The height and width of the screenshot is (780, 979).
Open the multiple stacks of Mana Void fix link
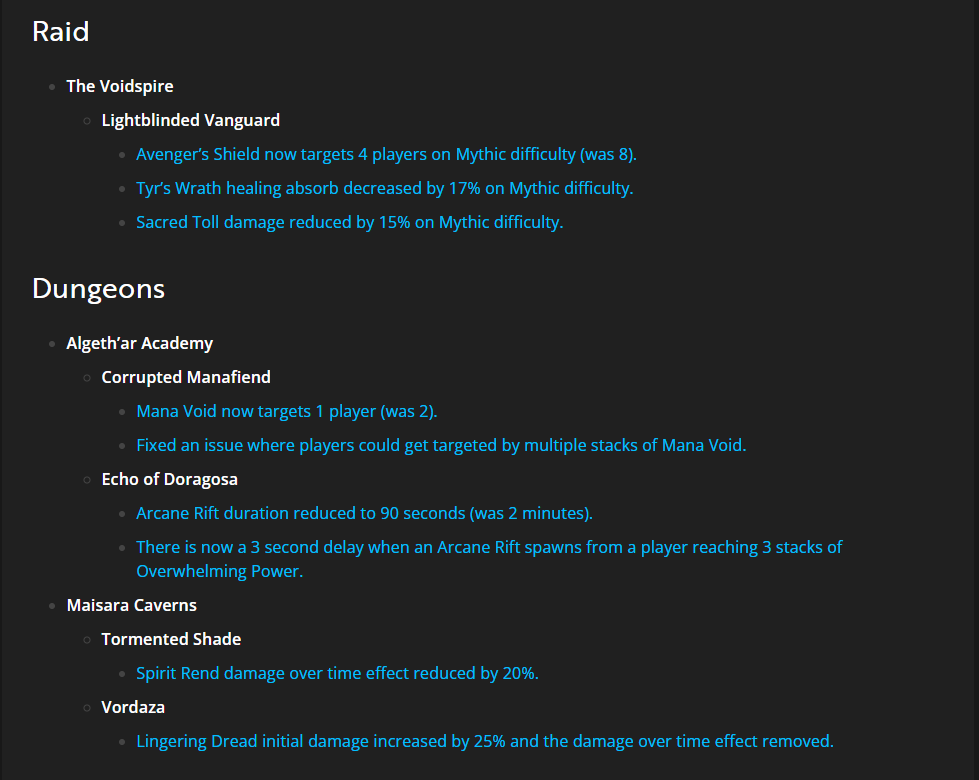pyautogui.click(x=441, y=445)
